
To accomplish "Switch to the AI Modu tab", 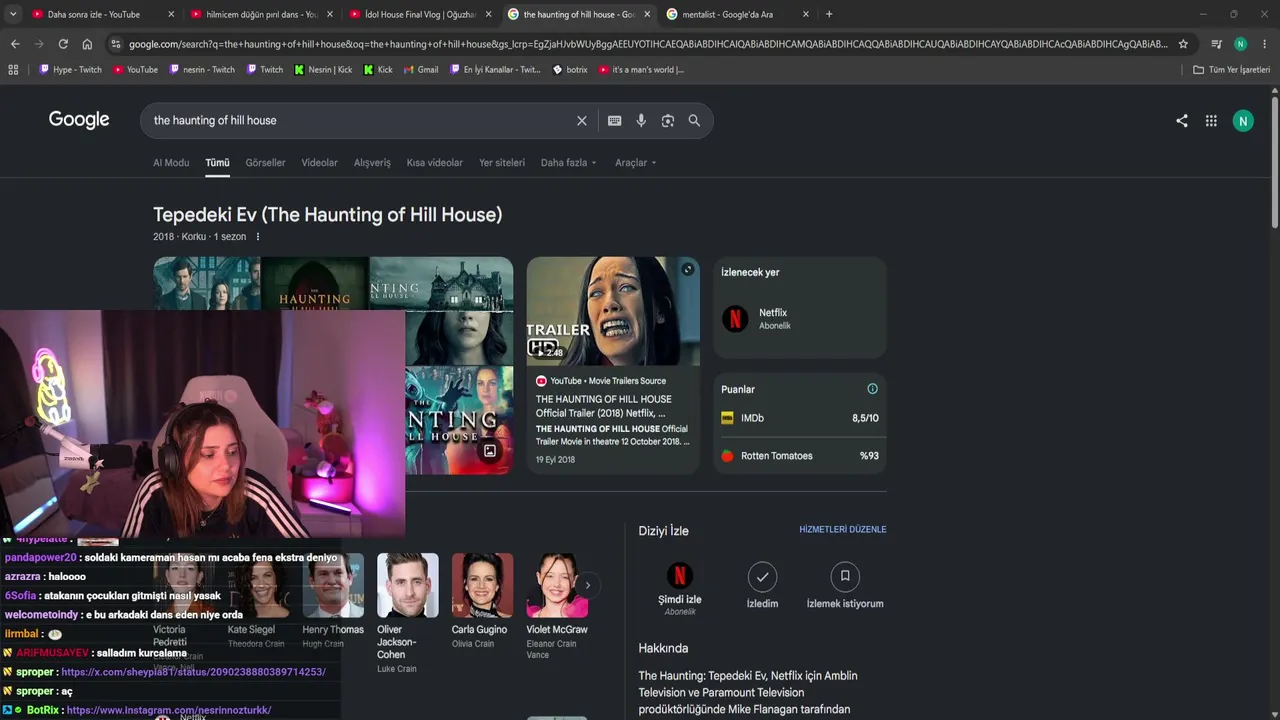I will pos(171,163).
